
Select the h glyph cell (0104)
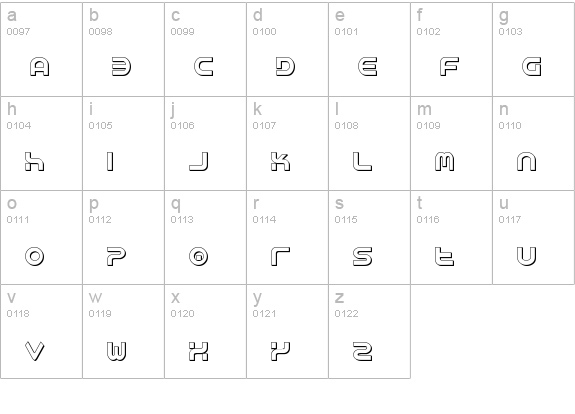click(41, 143)
